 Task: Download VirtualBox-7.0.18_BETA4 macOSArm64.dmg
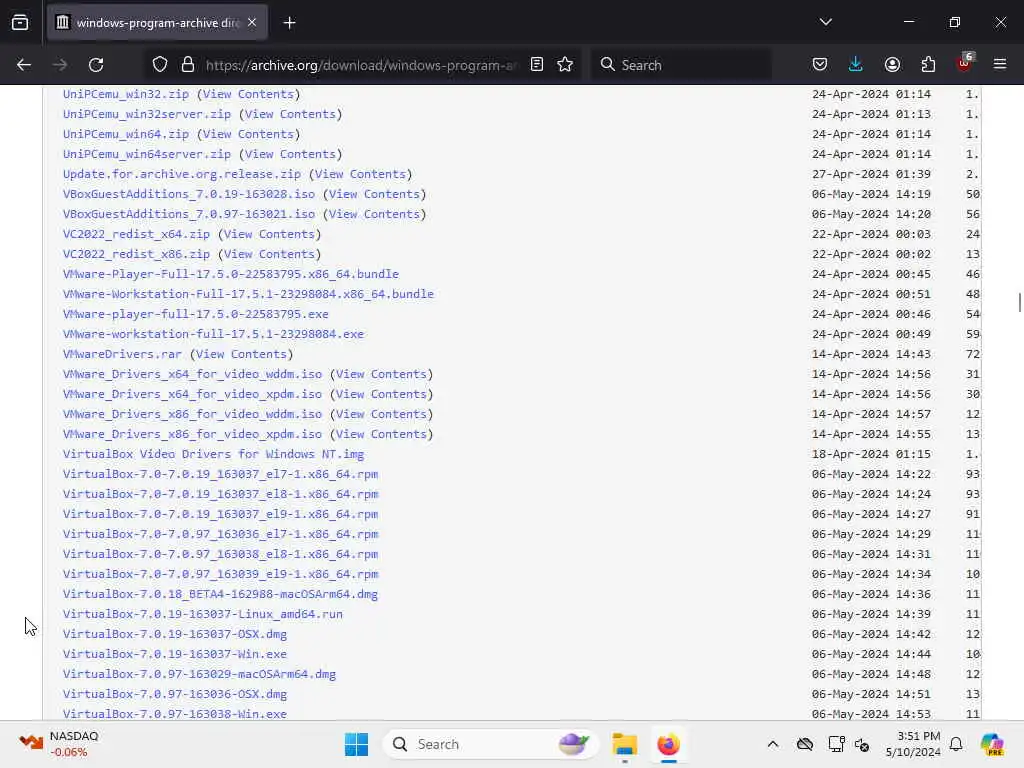(221, 594)
